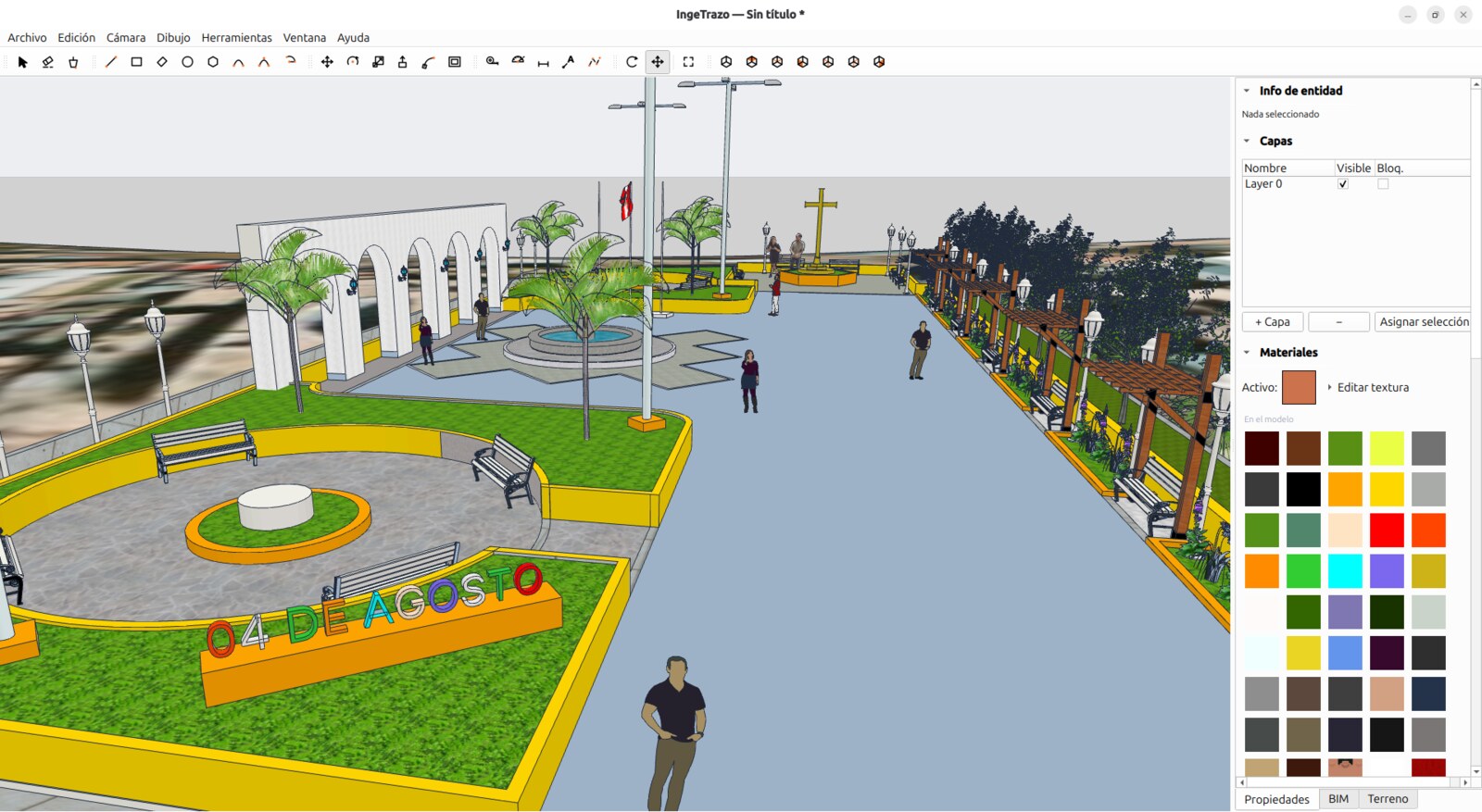The height and width of the screenshot is (812, 1482).
Task: Pick the Offset tool
Action: pos(455,62)
